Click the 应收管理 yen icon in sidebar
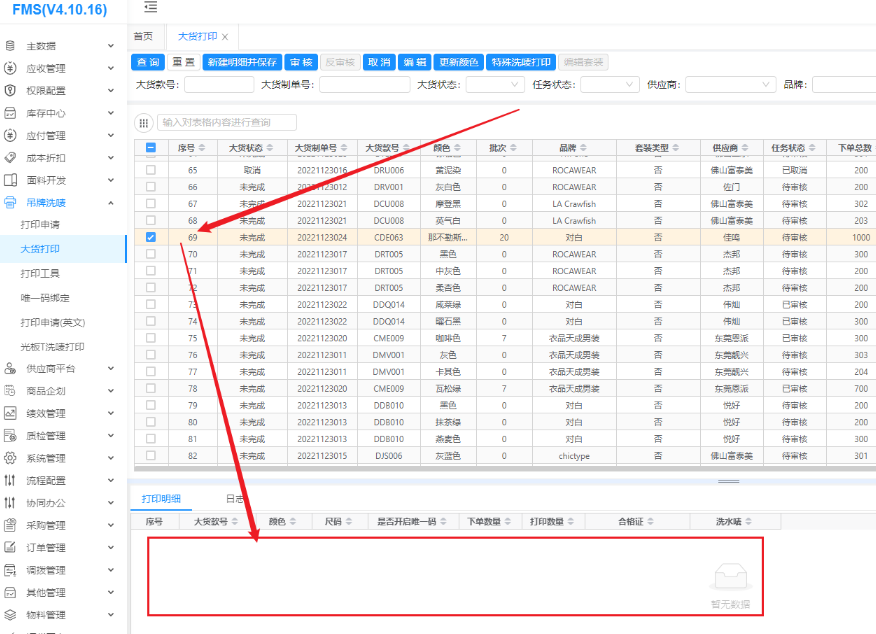 [x=10, y=69]
